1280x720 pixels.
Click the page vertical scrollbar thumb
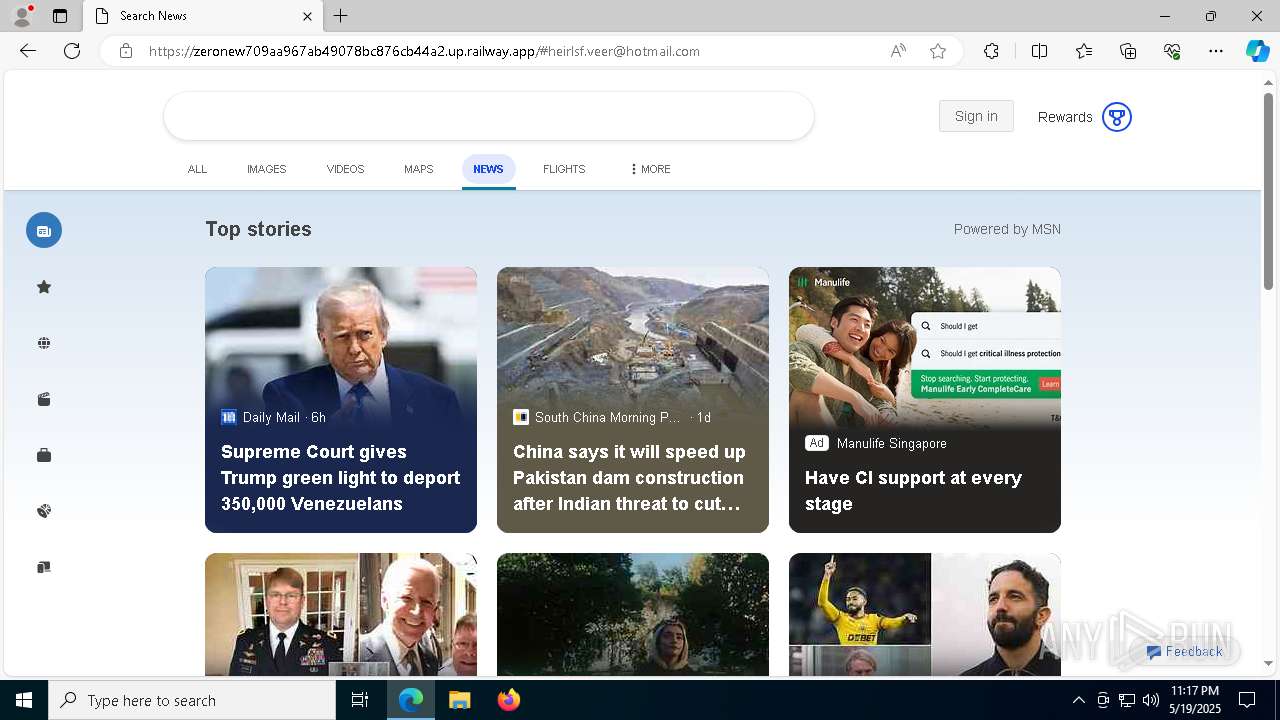[x=1268, y=190]
